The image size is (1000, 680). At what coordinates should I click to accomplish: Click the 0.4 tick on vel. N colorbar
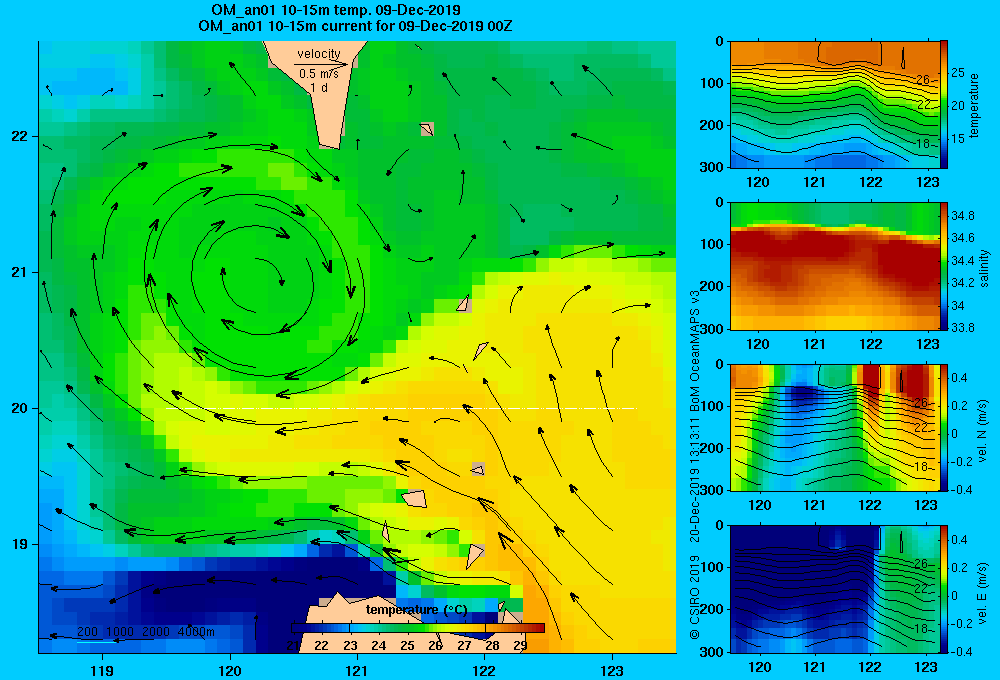[960, 378]
